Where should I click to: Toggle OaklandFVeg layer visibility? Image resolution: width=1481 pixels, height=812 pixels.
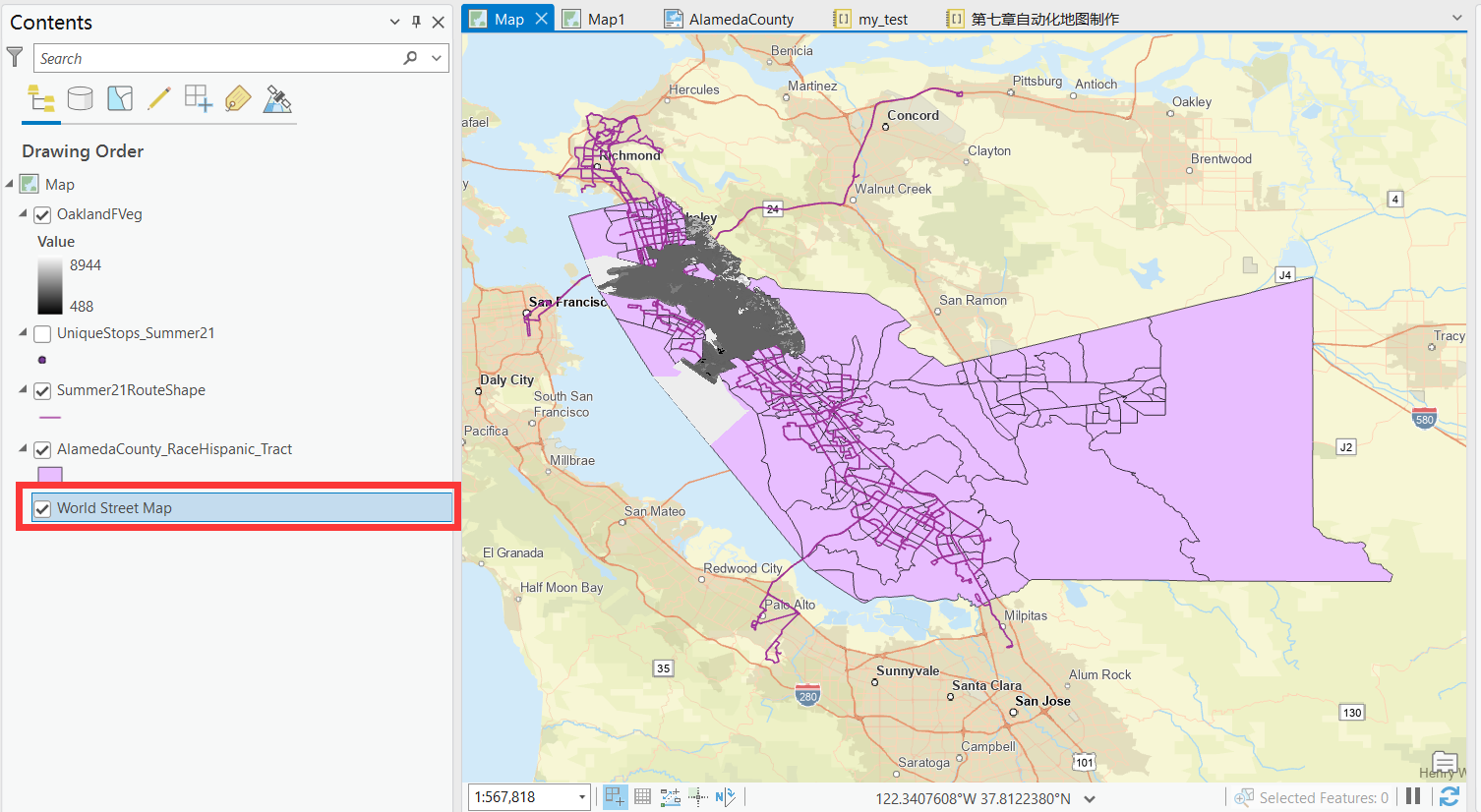[42, 214]
